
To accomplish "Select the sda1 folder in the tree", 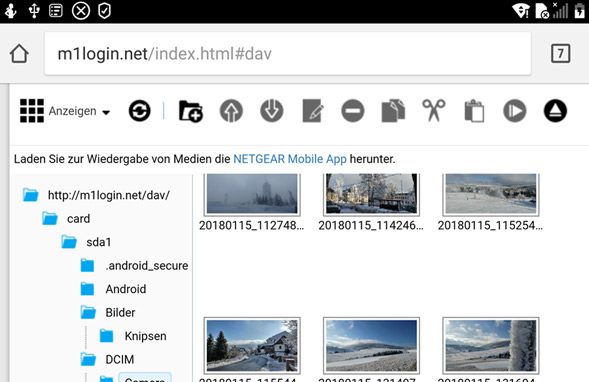I will 99,242.
